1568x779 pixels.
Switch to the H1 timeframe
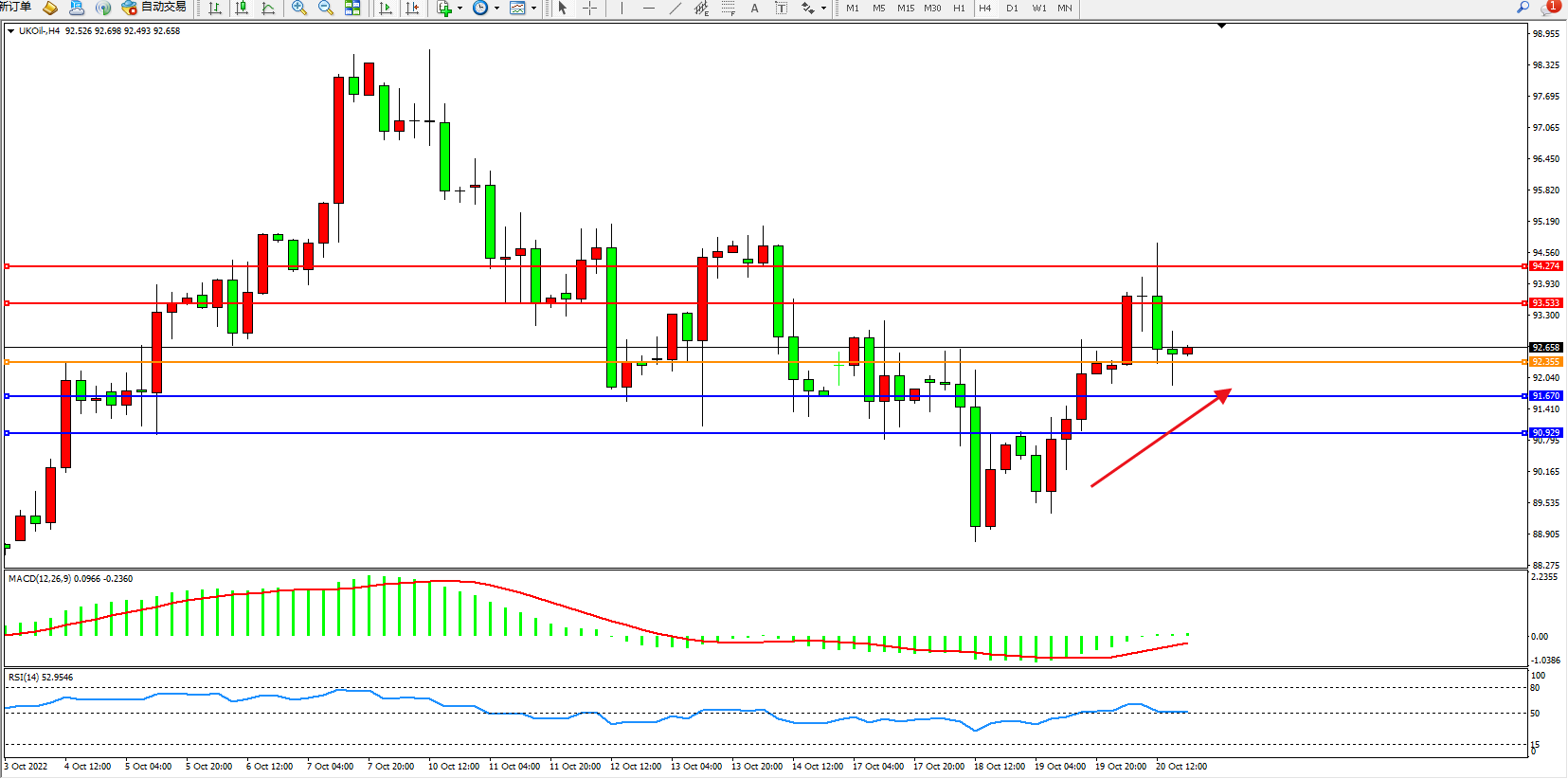pyautogui.click(x=959, y=8)
